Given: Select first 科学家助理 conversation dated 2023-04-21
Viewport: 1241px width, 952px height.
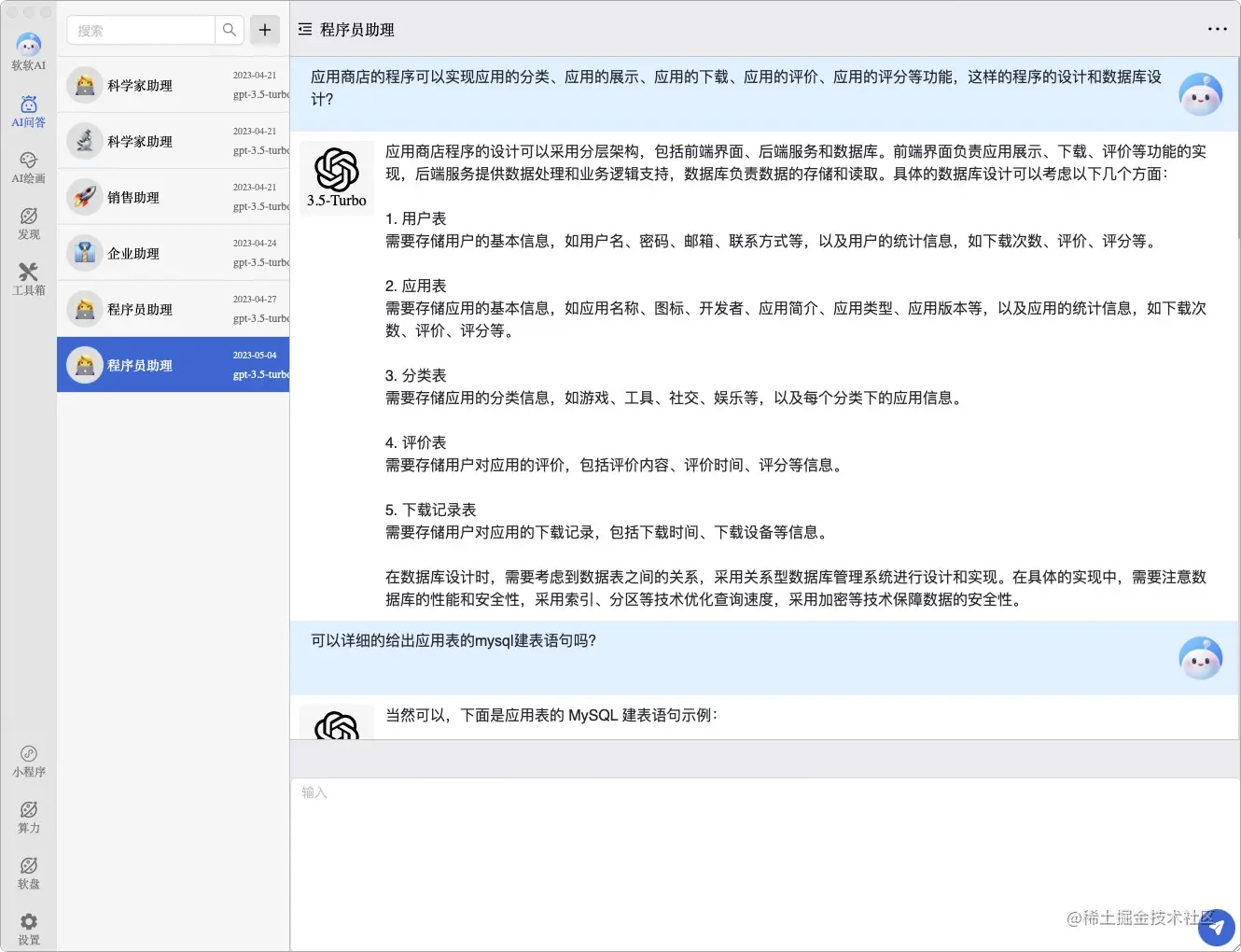Looking at the screenshot, I should point(174,85).
